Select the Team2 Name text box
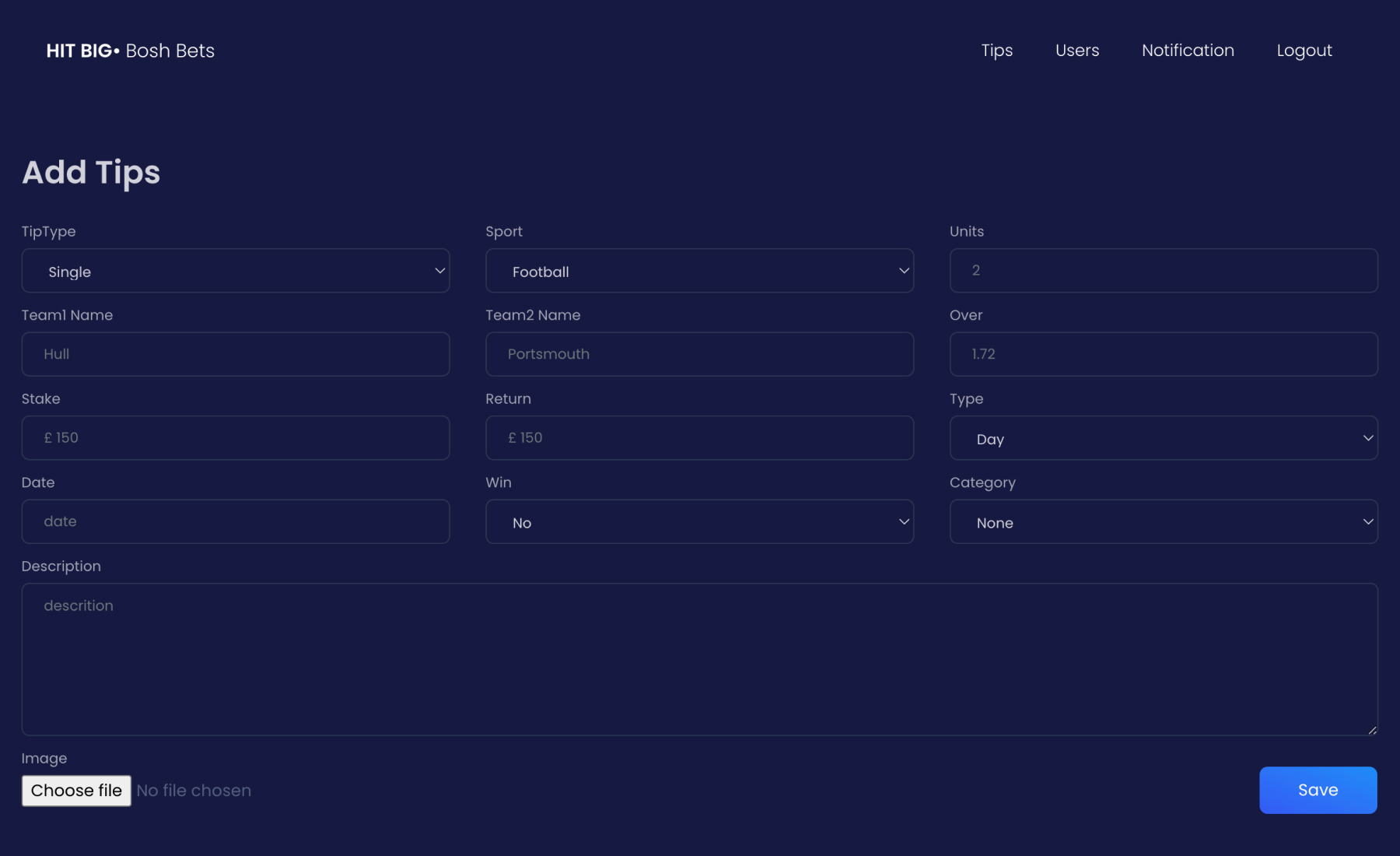This screenshot has width=1400, height=856. tap(698, 354)
